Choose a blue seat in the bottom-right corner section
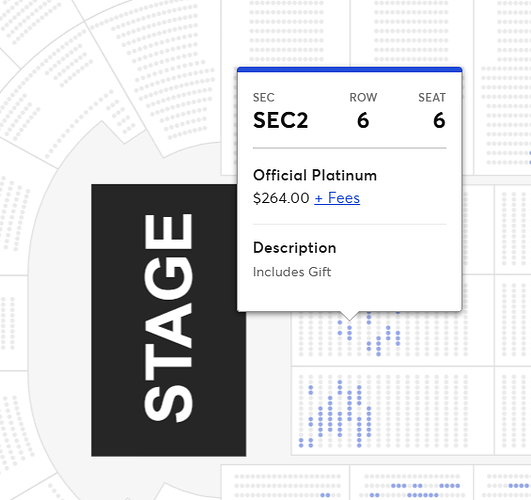This screenshot has height=500, width=531. [516, 485]
